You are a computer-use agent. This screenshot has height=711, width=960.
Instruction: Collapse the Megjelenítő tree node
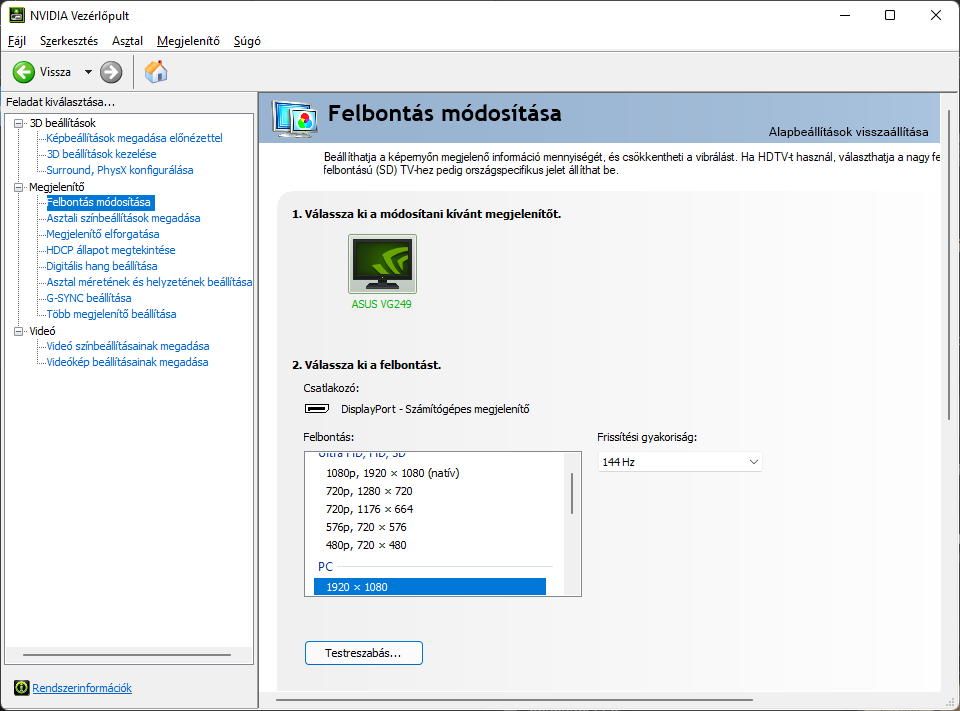pos(19,187)
